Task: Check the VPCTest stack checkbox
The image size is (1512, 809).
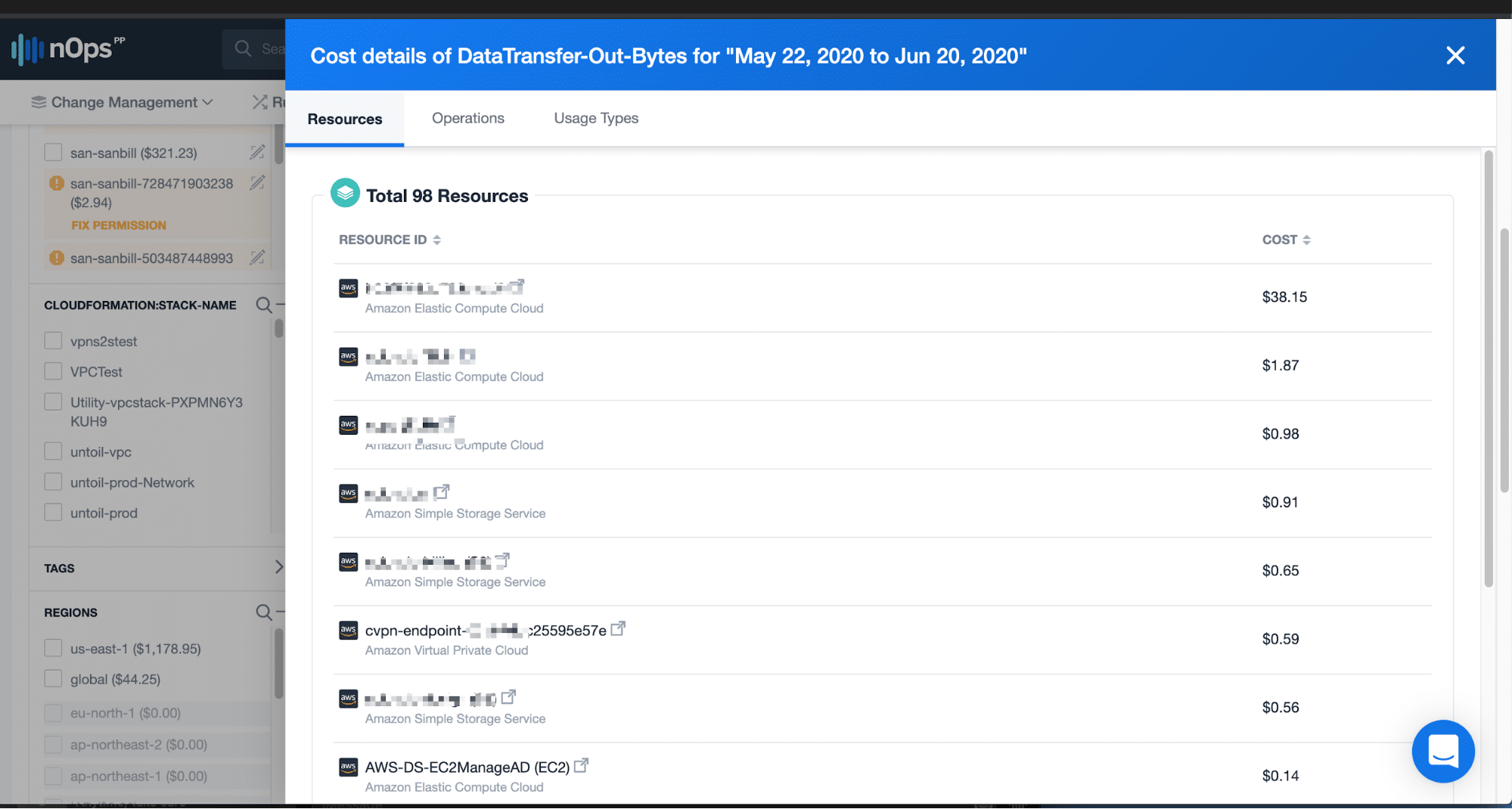Action: [x=53, y=371]
